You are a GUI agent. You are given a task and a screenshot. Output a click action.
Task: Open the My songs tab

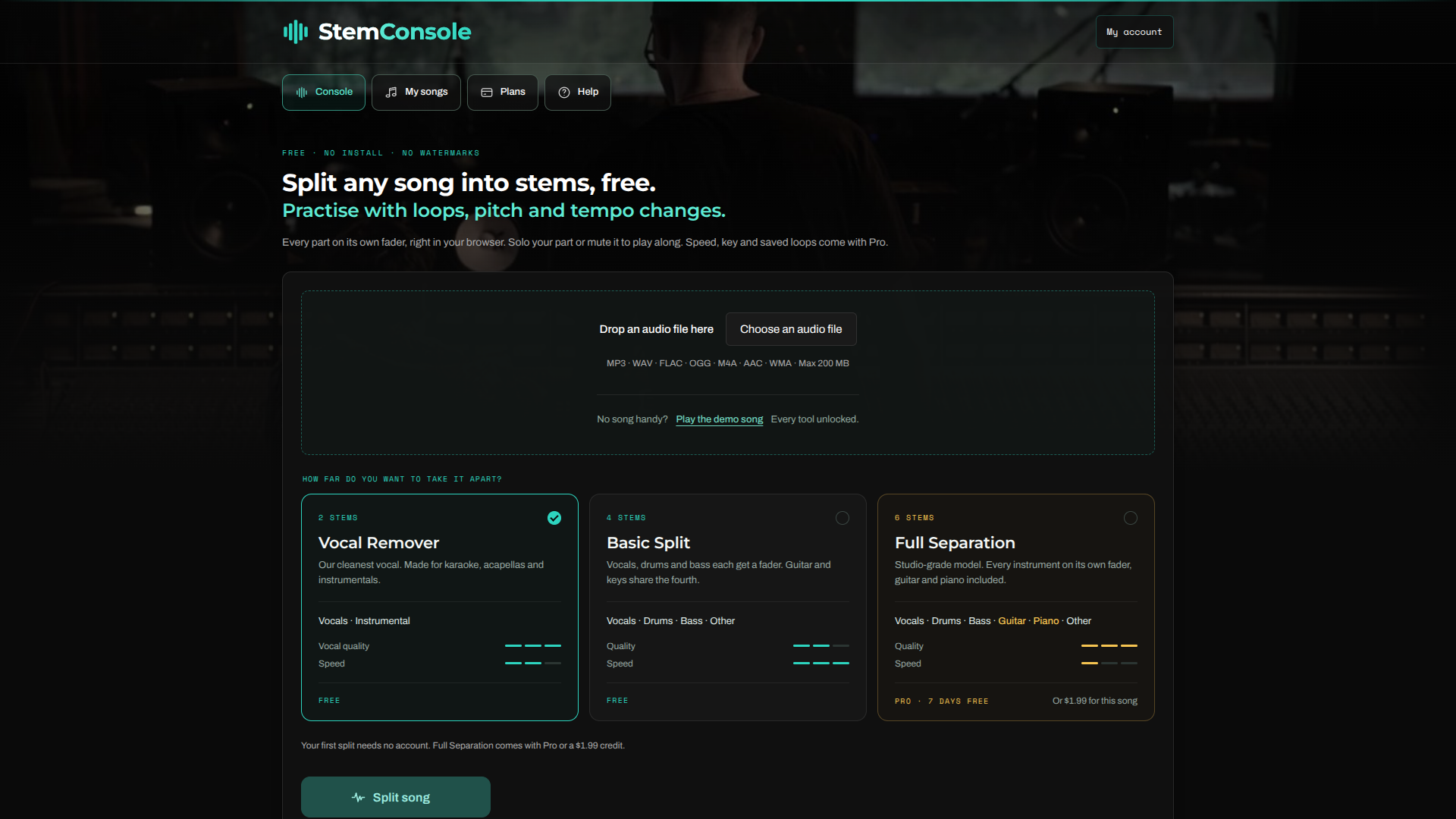tap(416, 93)
